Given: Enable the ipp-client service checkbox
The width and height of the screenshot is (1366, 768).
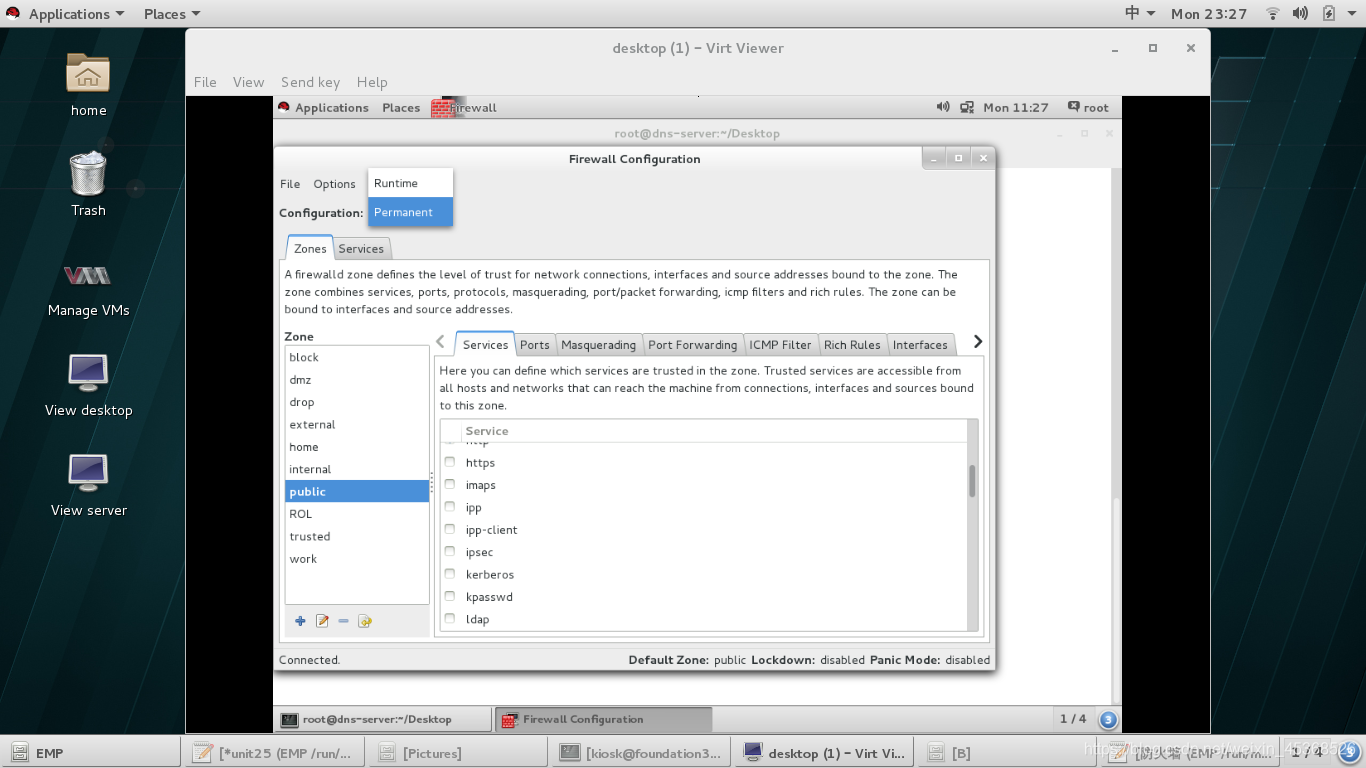Looking at the screenshot, I should pos(450,530).
